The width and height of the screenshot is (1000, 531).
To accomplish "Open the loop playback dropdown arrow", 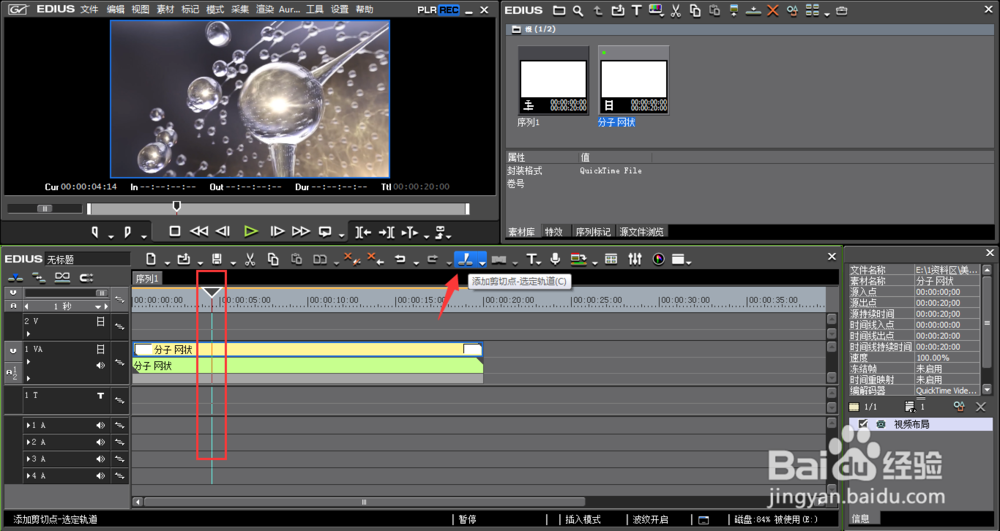I will (342, 235).
